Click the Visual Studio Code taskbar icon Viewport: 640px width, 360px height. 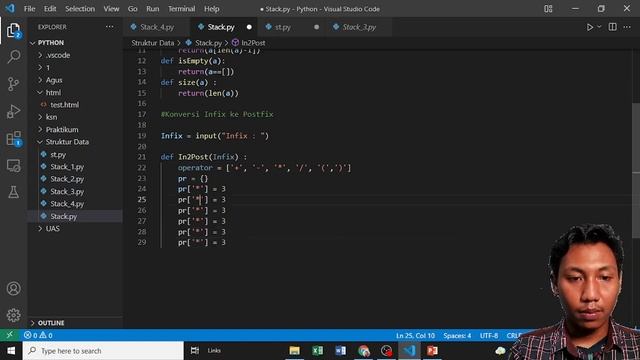click(409, 351)
